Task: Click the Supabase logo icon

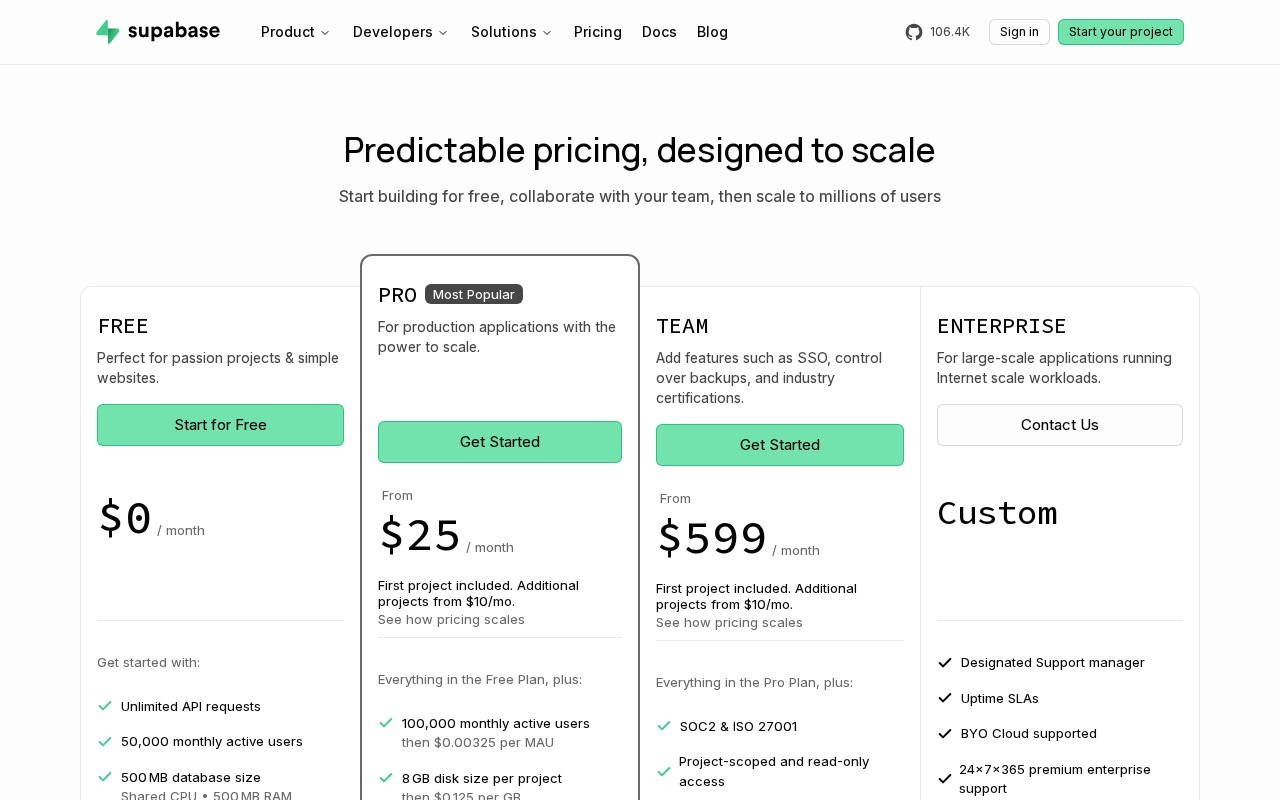Action: point(108,32)
